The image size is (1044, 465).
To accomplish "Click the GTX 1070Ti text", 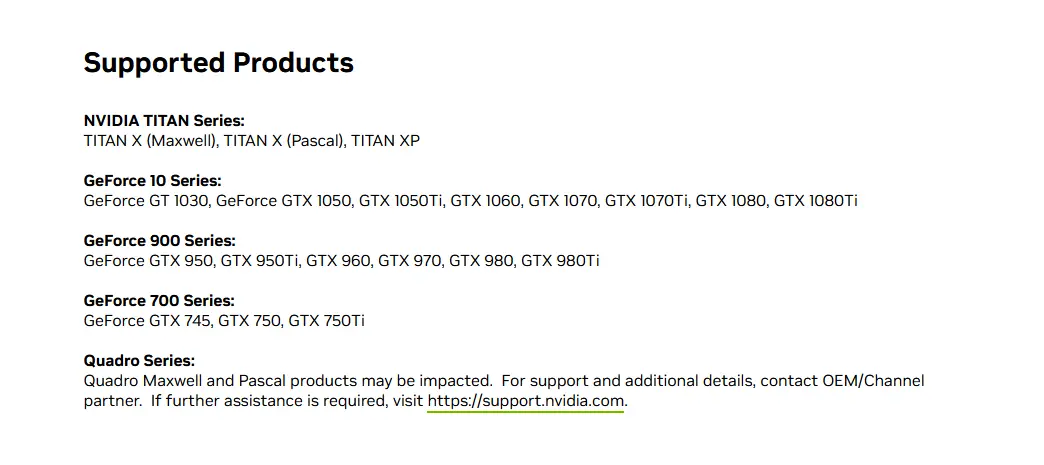I will (x=647, y=201).
